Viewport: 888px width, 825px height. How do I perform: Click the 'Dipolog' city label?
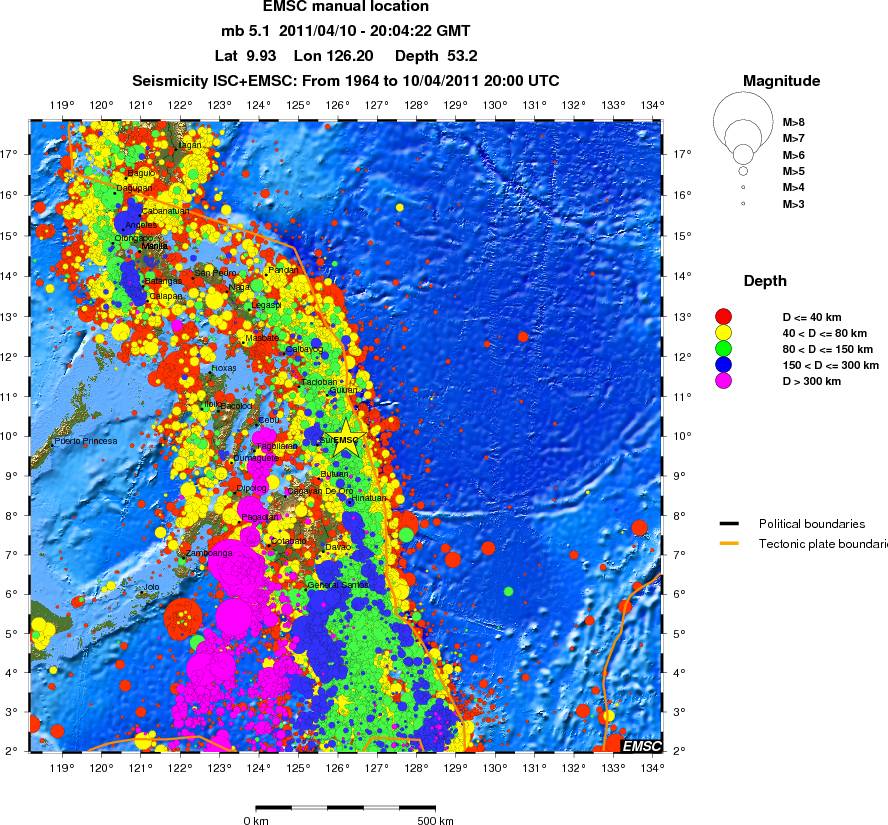251,488
